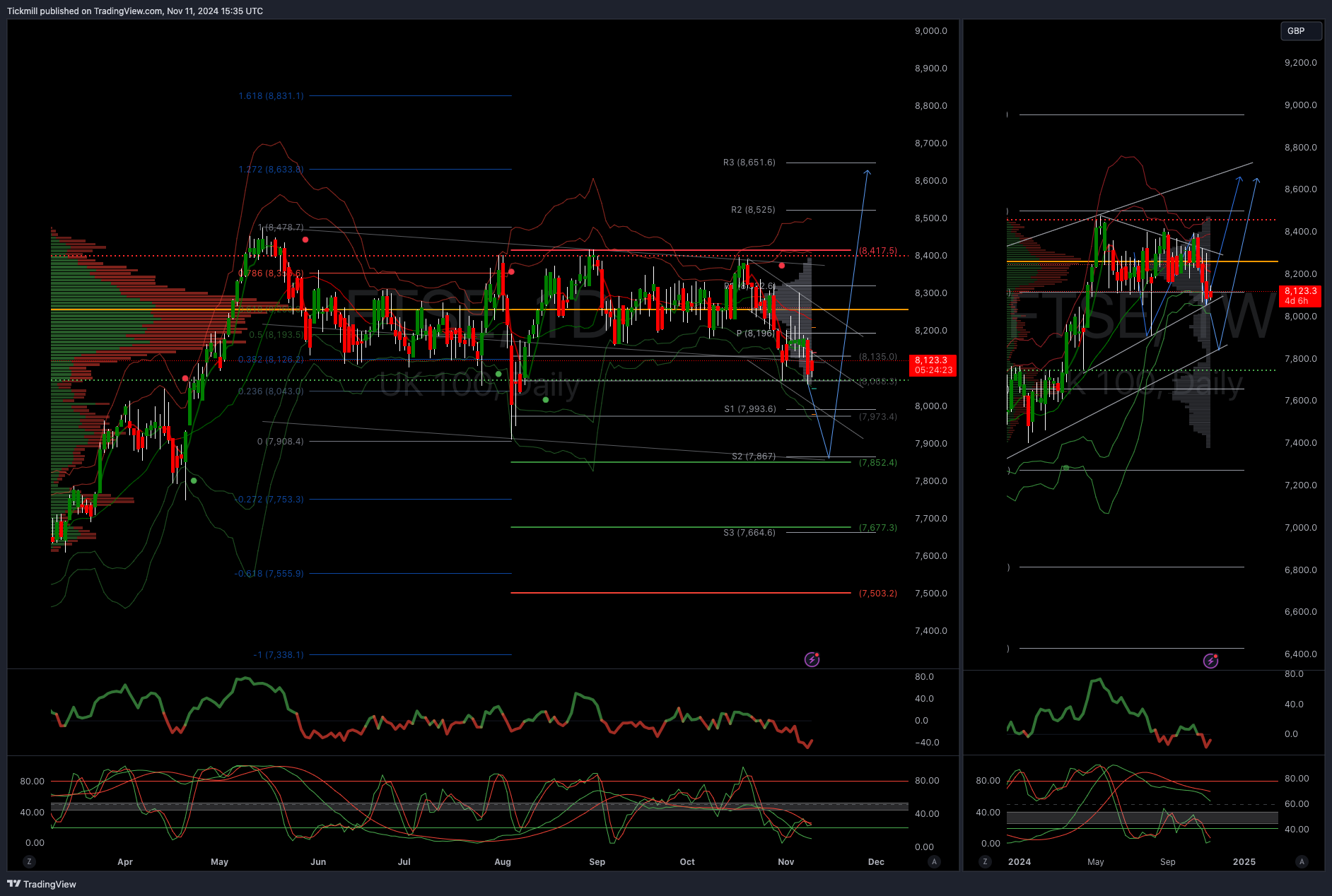This screenshot has height=896, width=1332.
Task: Click the -40.0 value on left oscillator axis
Action: click(x=927, y=743)
